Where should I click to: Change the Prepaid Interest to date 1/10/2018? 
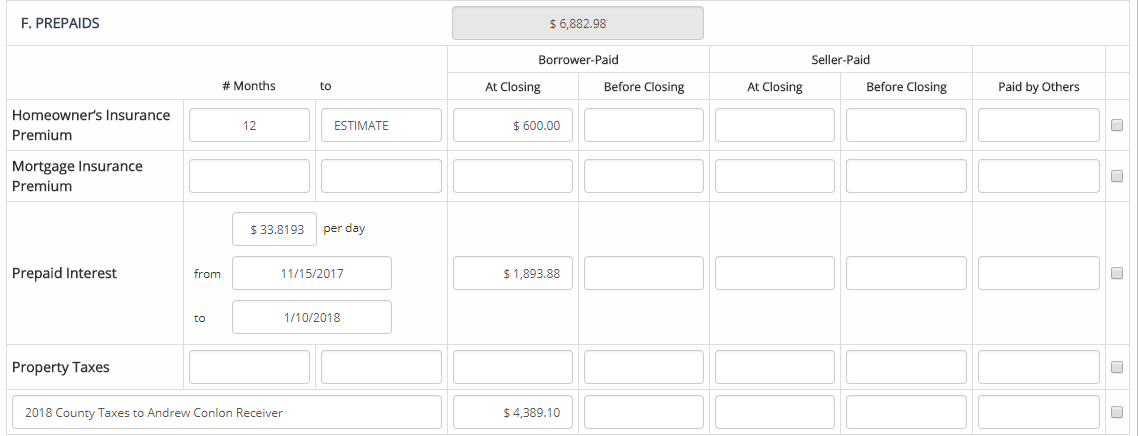[312, 317]
